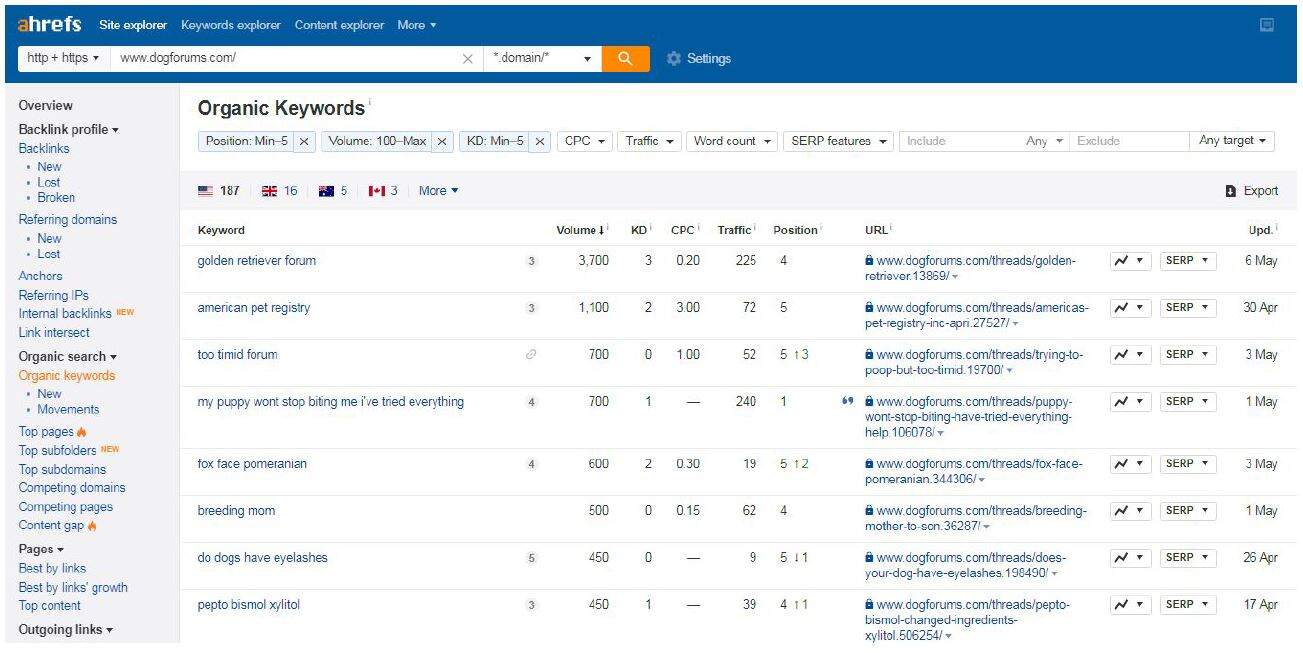Screen dimensions: 1303x653
Task: Go to Top pages in sidebar
Action: point(46,432)
